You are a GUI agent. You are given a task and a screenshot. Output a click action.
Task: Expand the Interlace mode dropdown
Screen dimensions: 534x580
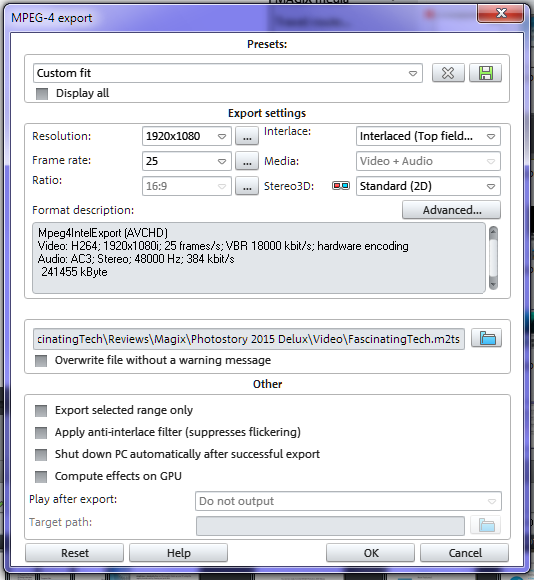pyautogui.click(x=428, y=136)
